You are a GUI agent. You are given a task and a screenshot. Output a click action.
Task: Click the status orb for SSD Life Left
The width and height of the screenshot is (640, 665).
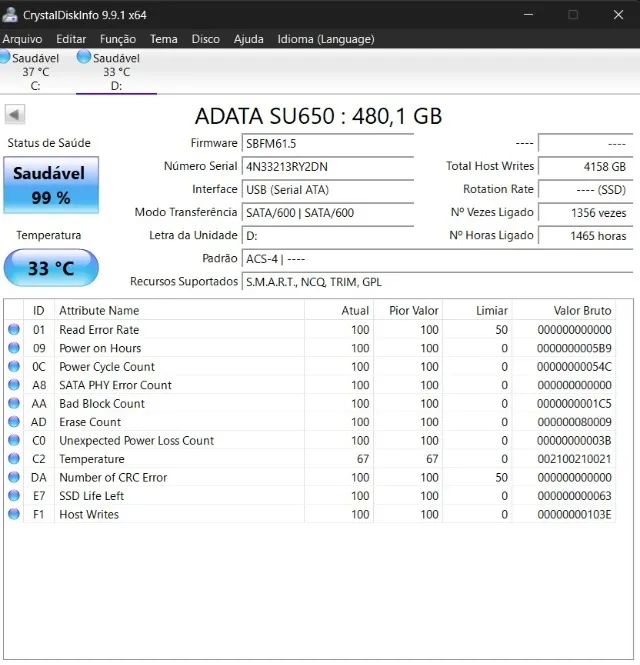point(14,495)
